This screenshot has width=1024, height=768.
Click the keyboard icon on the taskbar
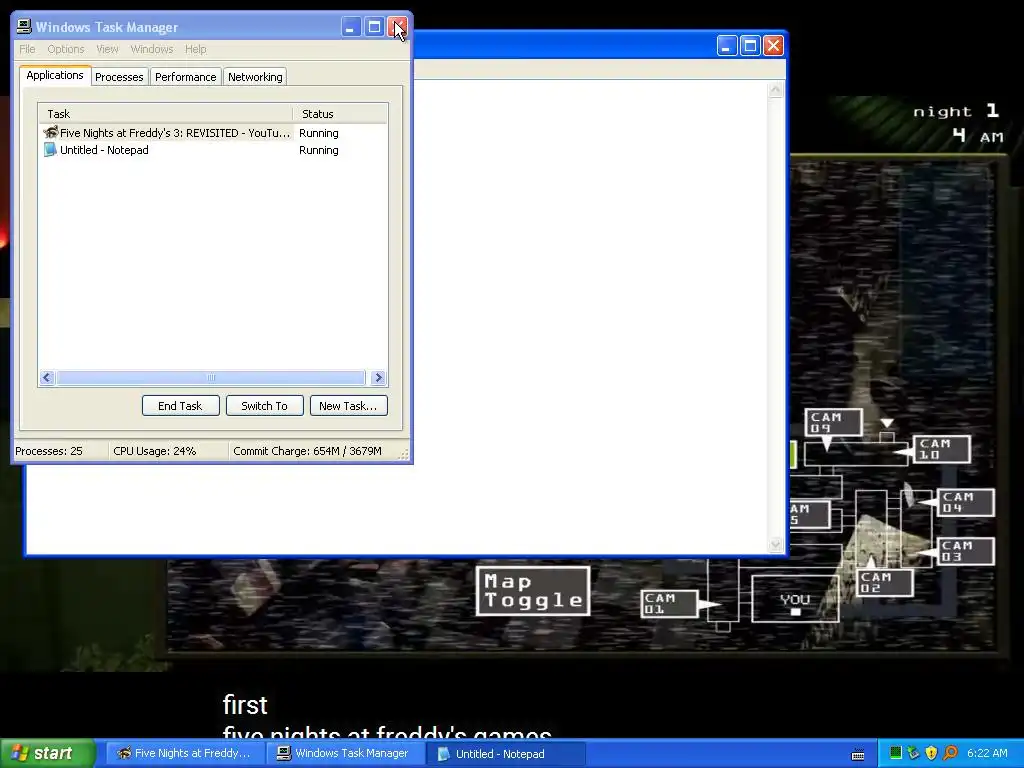pos(858,754)
